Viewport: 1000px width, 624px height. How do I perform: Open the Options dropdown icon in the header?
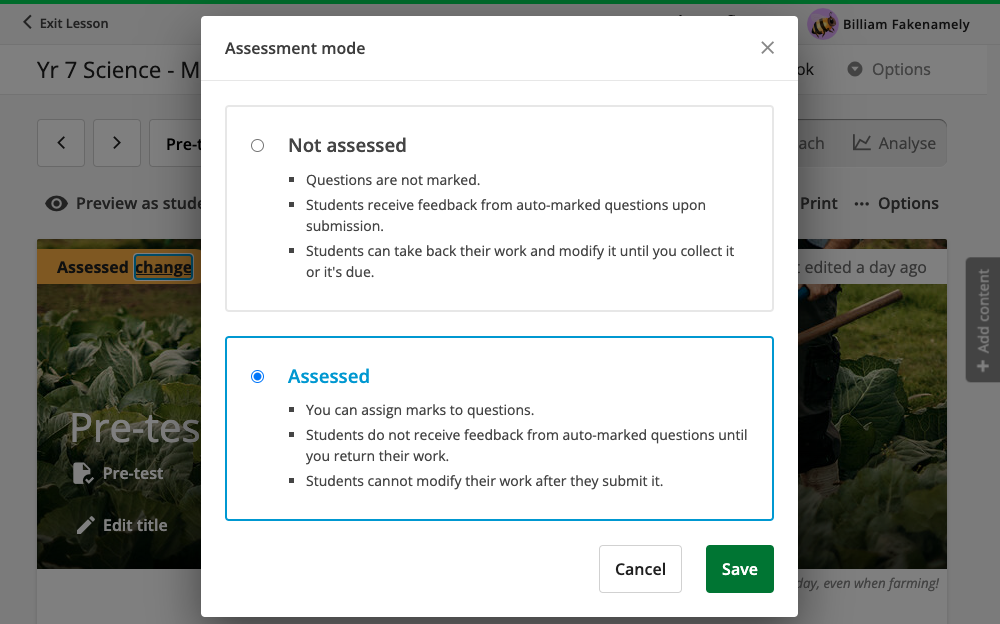855,69
